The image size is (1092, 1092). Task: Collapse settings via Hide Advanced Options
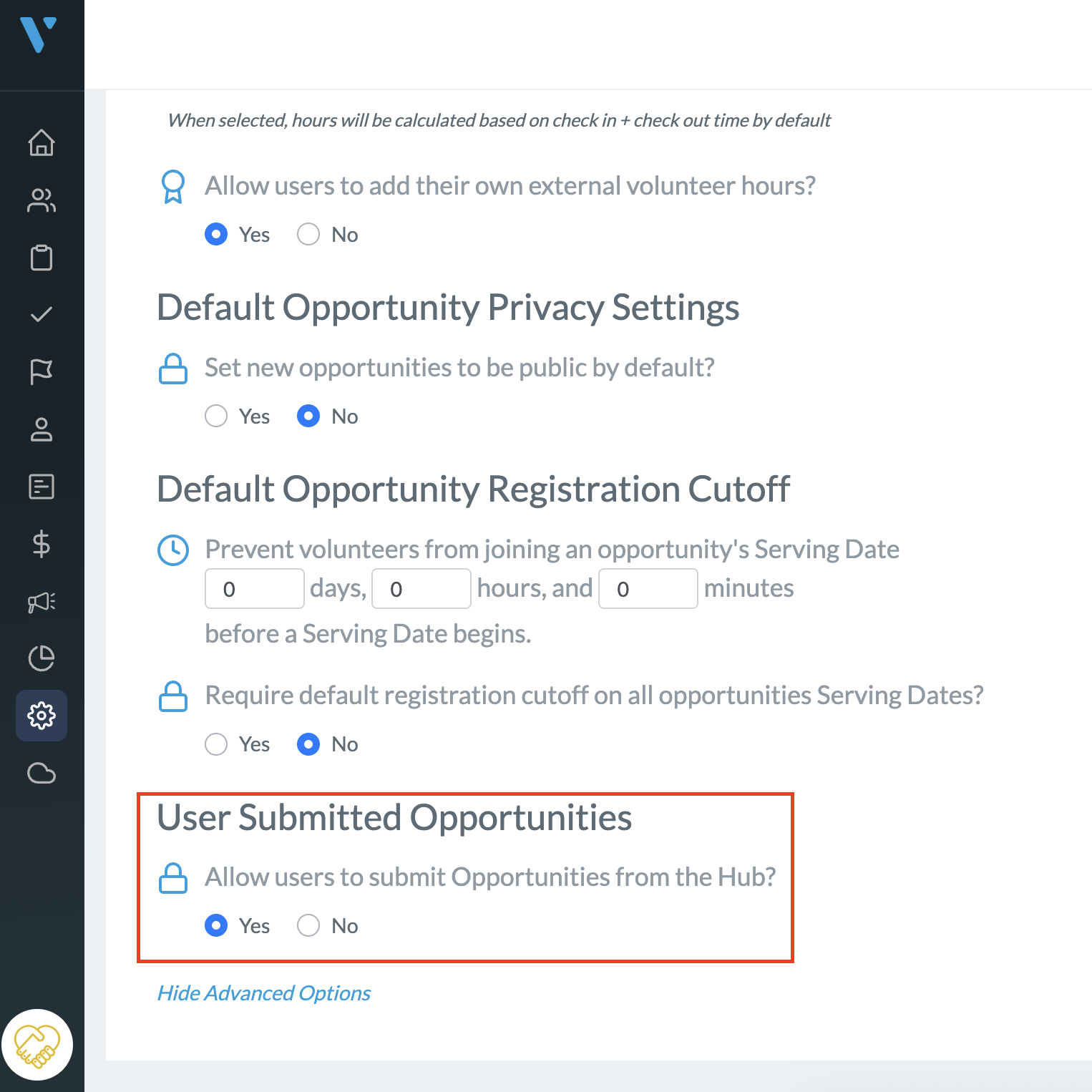click(264, 993)
